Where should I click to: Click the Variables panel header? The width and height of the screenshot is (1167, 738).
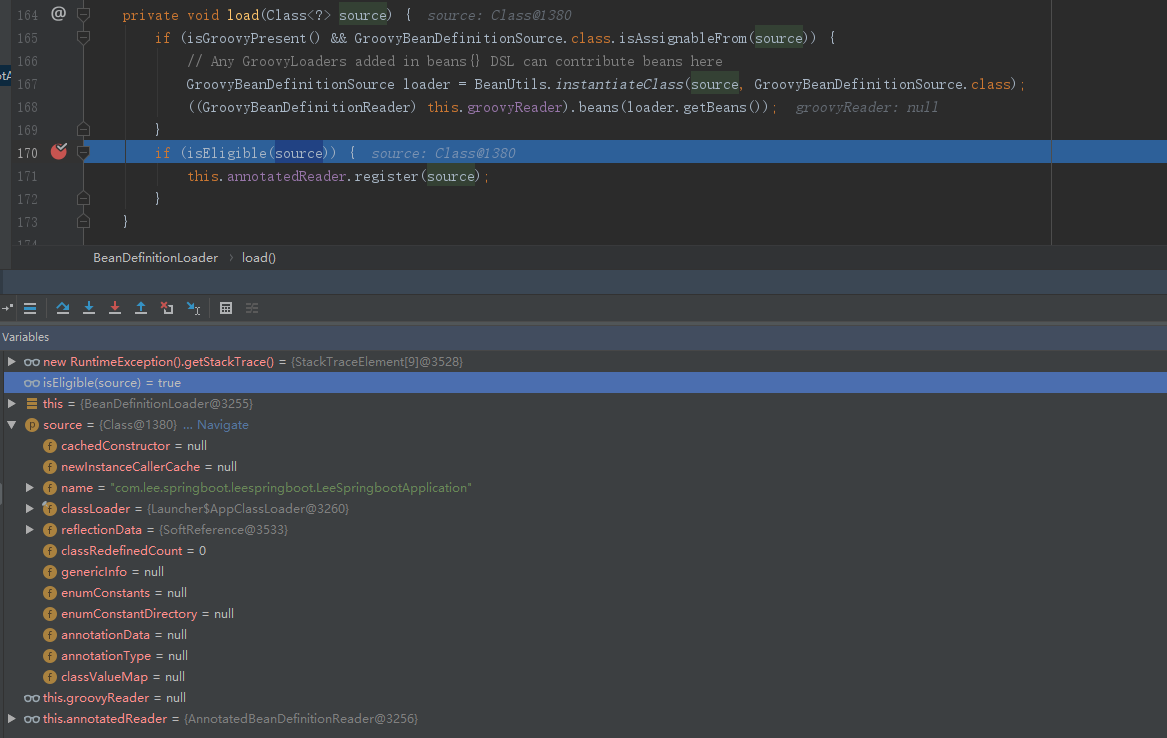click(x=26, y=337)
